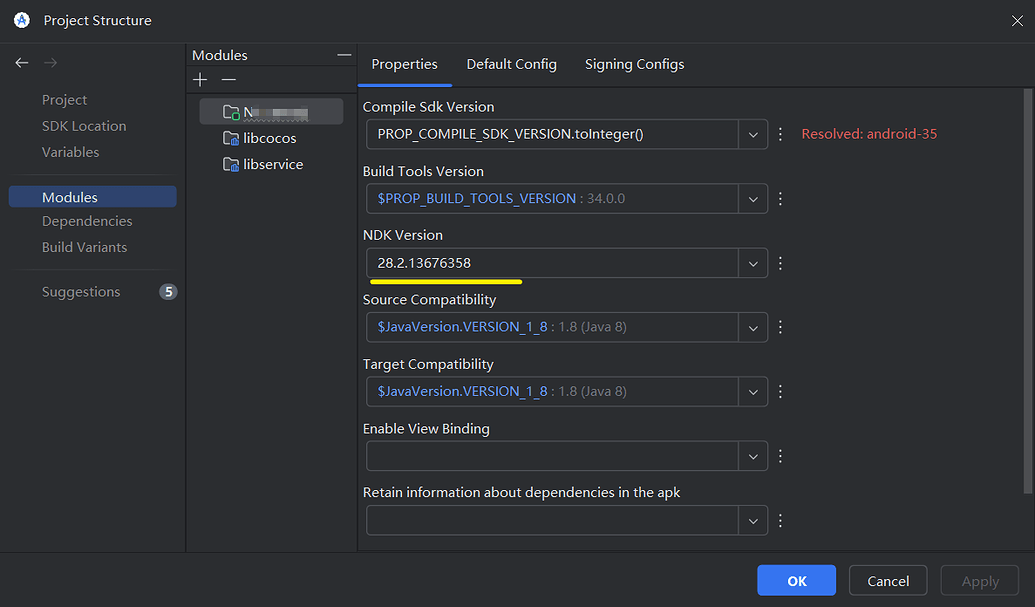Add a new module with the plus icon

(x=199, y=79)
